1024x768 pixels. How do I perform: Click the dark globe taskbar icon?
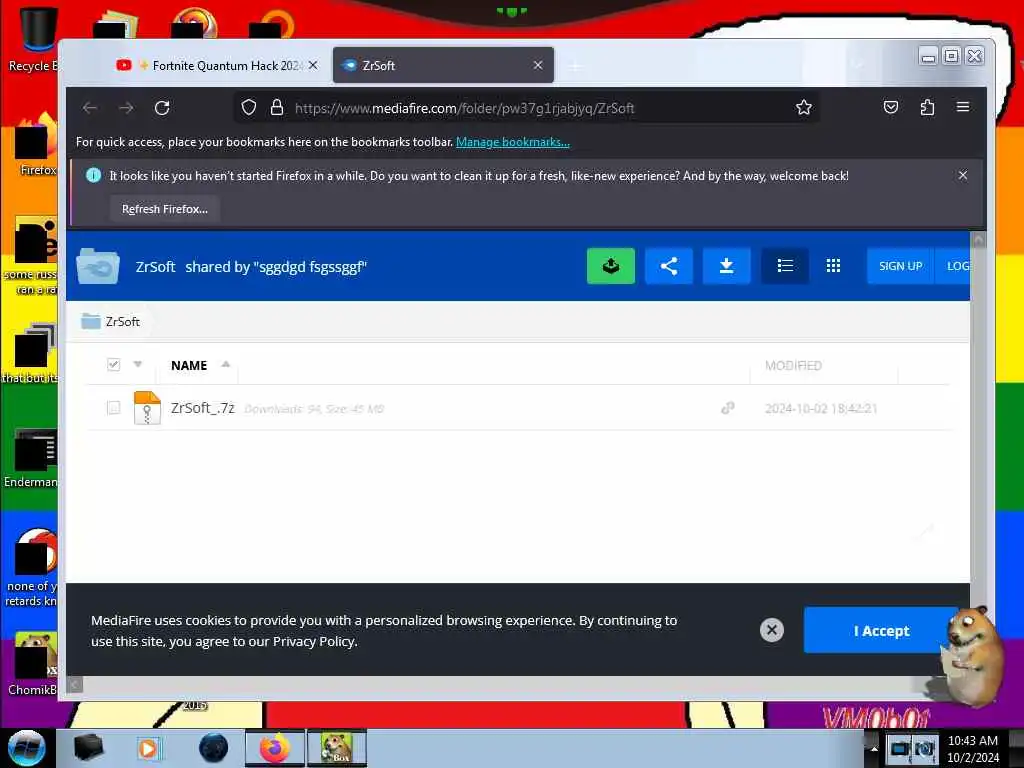click(x=214, y=748)
